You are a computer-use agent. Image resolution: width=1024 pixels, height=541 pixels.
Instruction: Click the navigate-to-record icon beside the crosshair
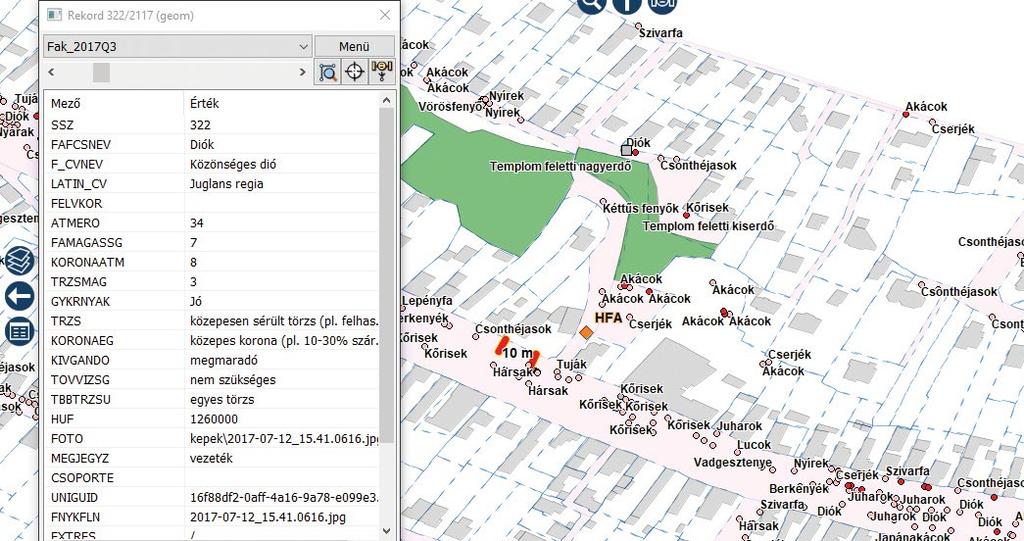tap(382, 71)
